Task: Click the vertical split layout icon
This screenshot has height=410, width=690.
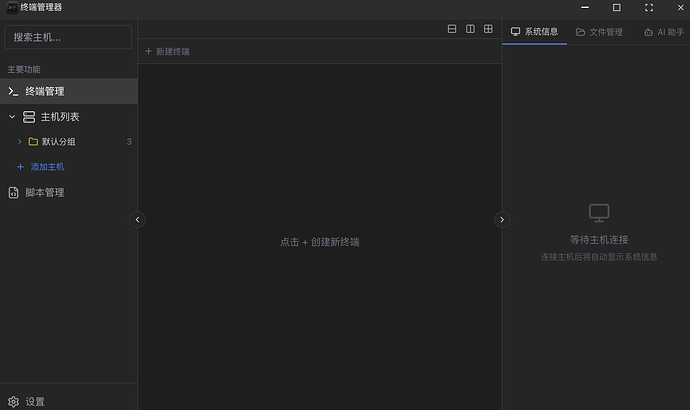Action: 470,29
